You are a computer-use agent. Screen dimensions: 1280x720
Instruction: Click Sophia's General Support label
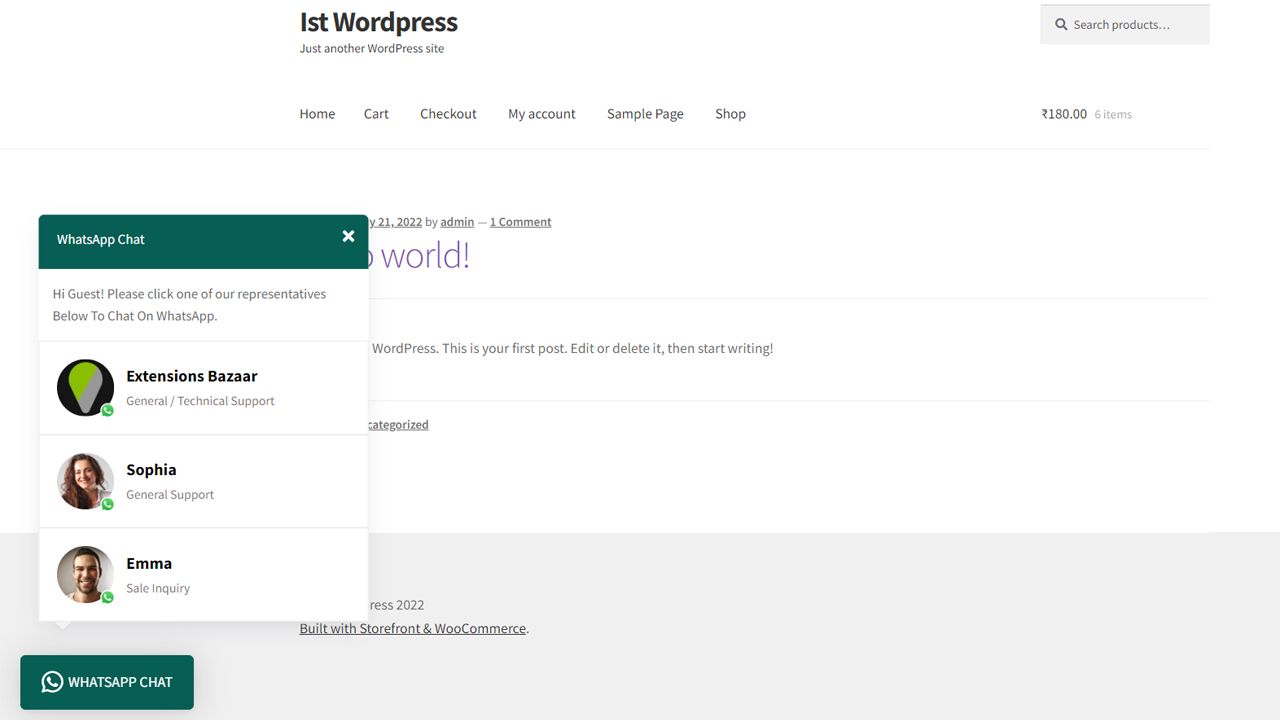click(170, 495)
